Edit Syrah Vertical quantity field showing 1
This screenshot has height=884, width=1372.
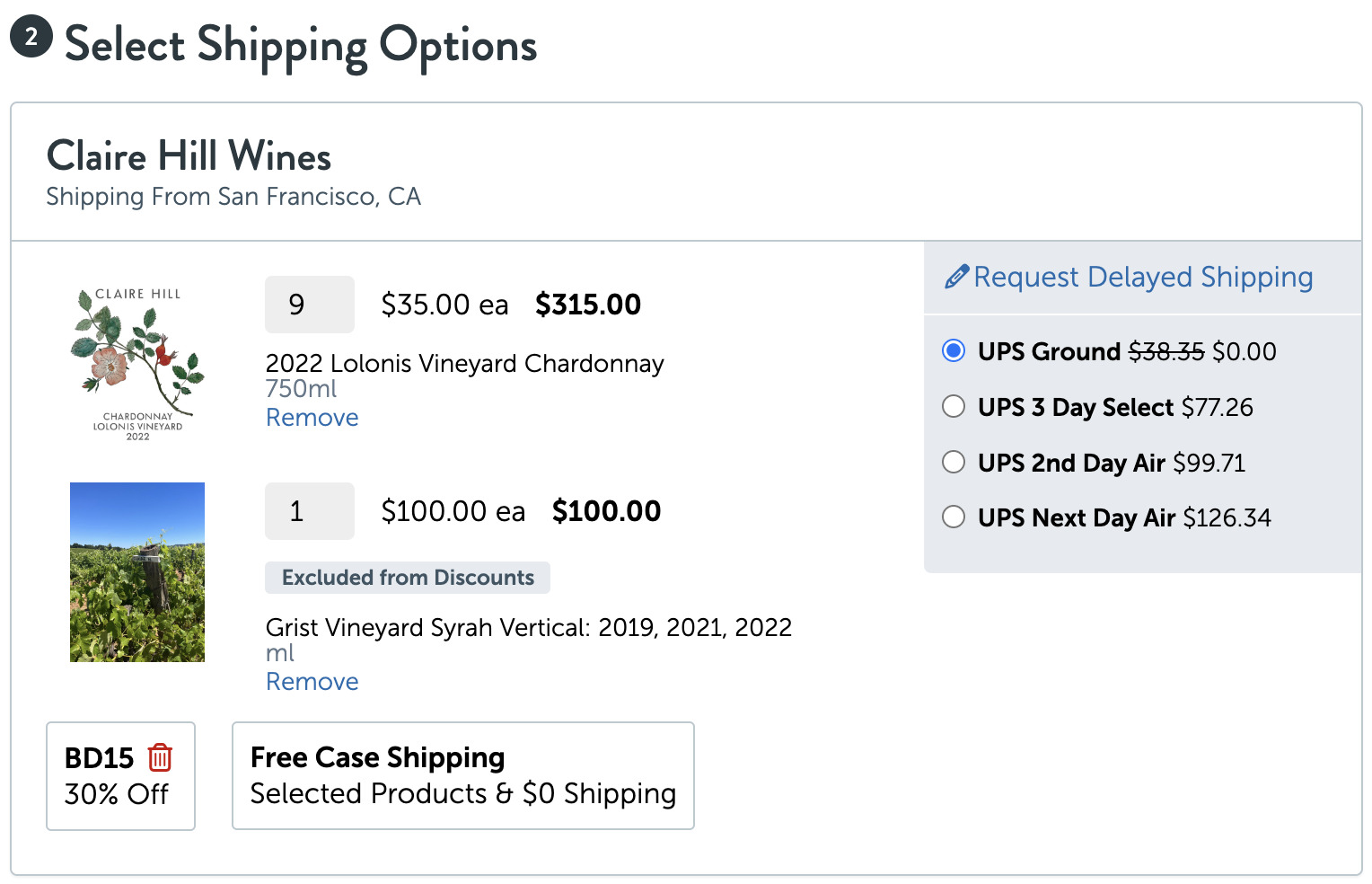310,511
